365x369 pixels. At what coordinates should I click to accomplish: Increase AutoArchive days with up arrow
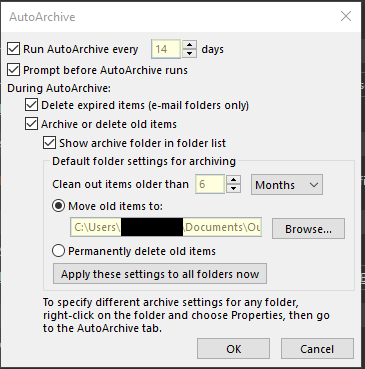click(x=189, y=45)
